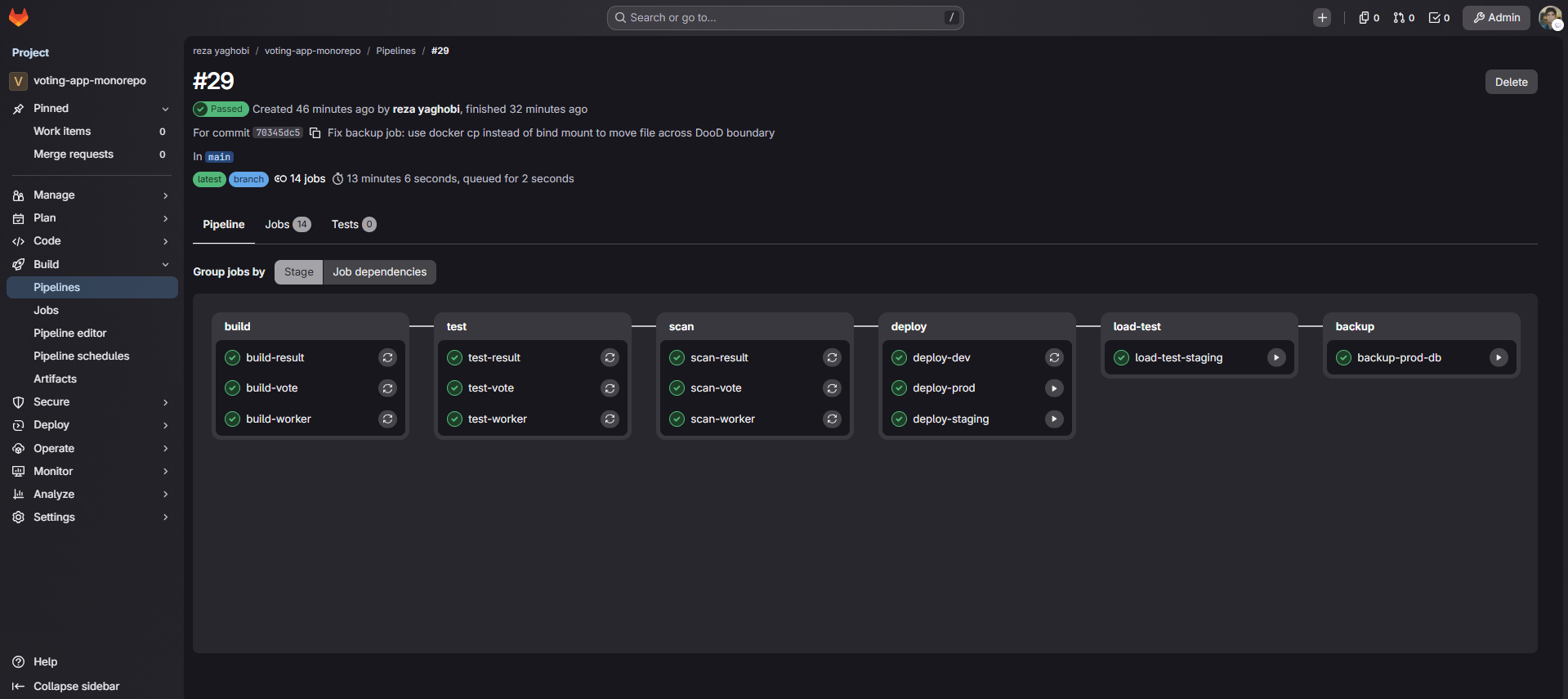Delete pipeline #29

(x=1511, y=82)
